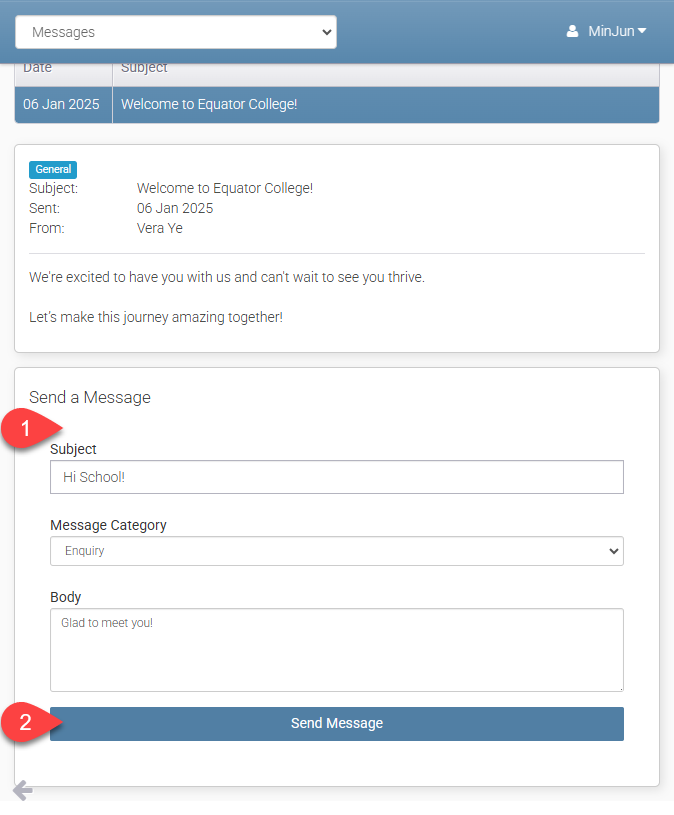Screen dimensions: 674x815
Task: Click into the Body text area
Action: pyautogui.click(x=336, y=650)
